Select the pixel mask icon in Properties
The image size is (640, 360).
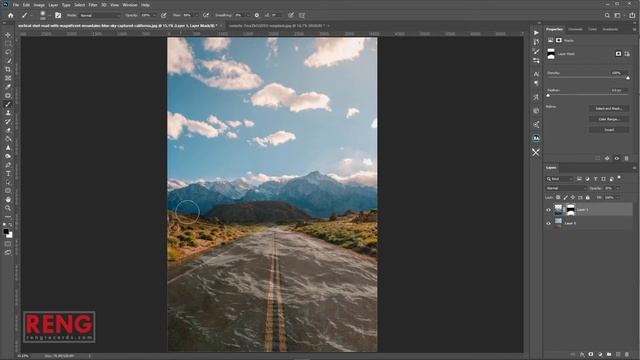(618, 53)
